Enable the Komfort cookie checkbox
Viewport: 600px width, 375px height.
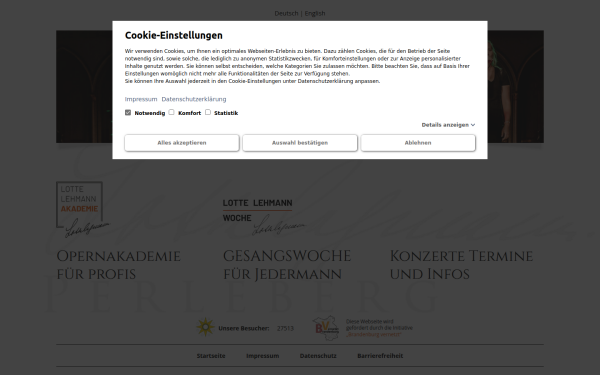coord(171,112)
